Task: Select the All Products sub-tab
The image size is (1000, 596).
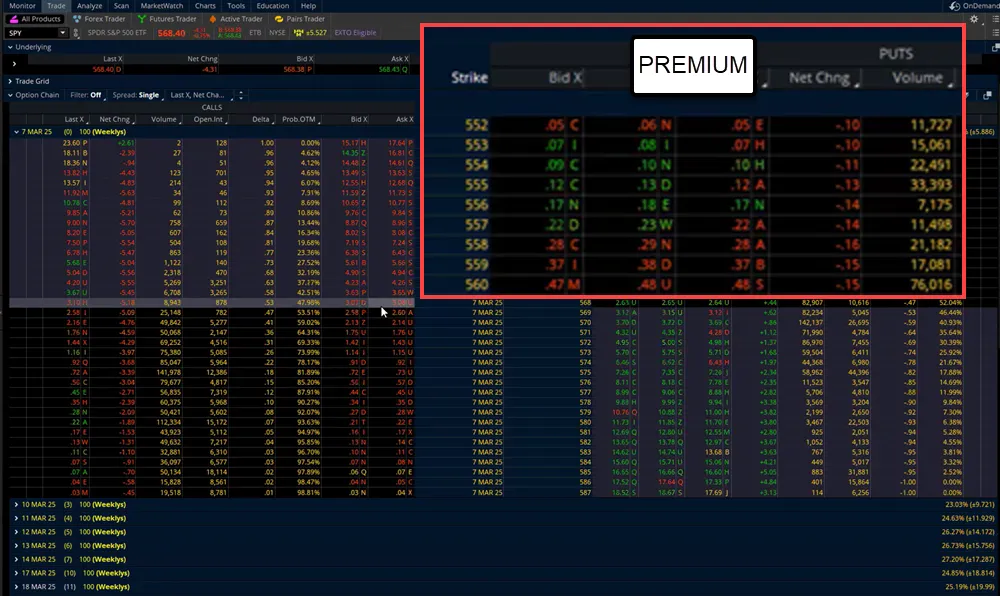Action: 35,19
